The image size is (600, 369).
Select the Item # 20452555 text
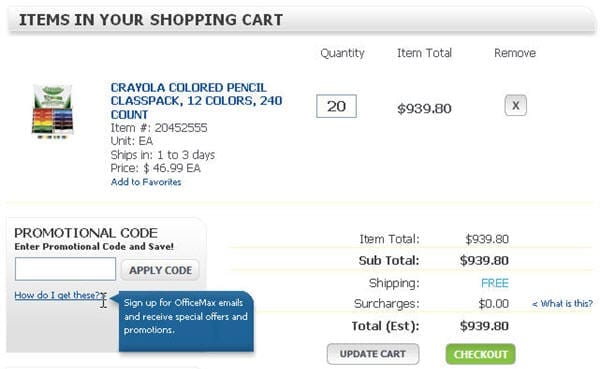coord(159,128)
